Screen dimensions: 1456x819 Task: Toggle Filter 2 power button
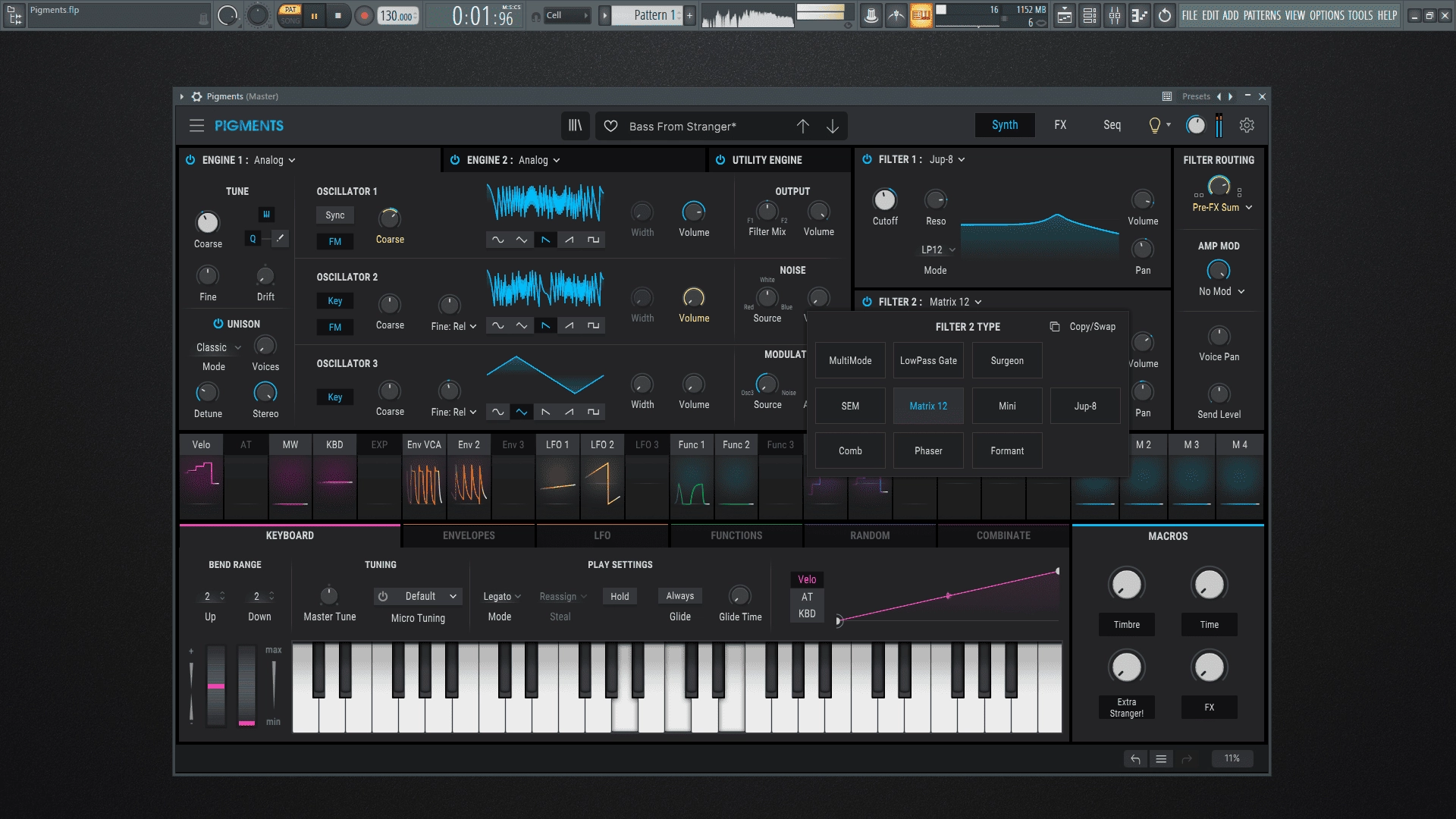click(867, 302)
